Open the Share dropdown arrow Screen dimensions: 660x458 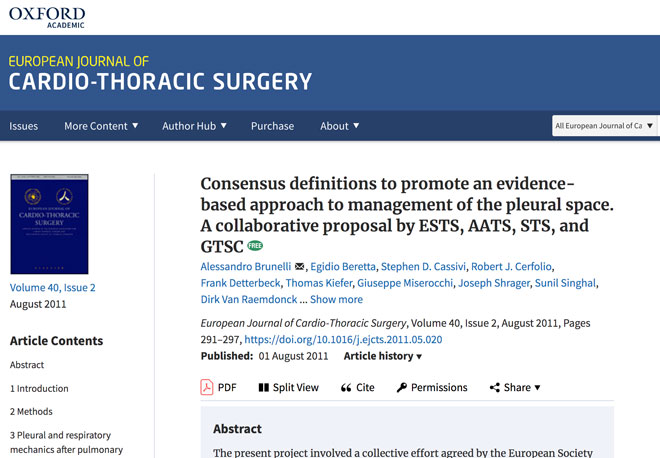pos(538,388)
